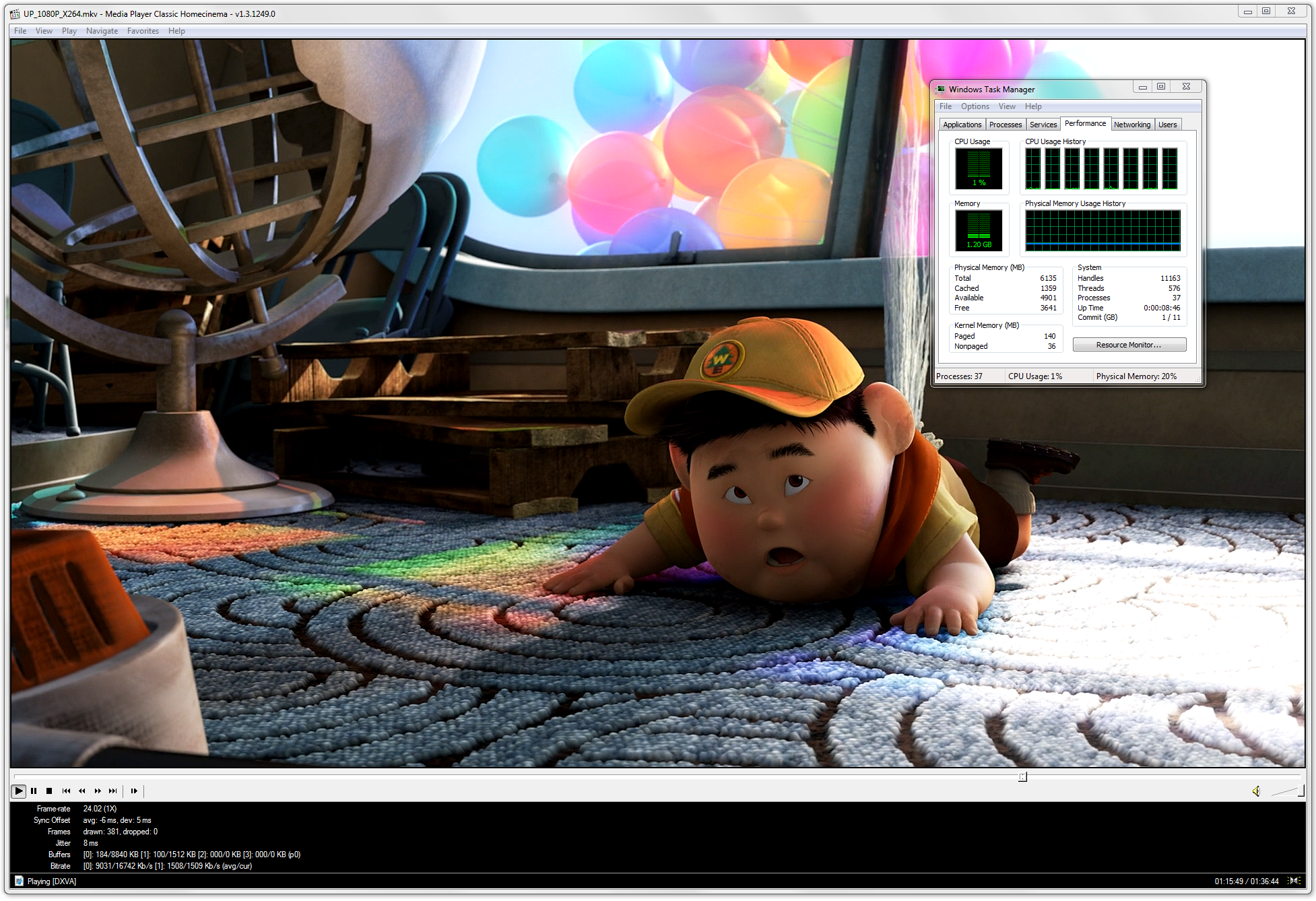Click the seek bar position thumb
This screenshot has height=901, width=1316.
[1022, 776]
